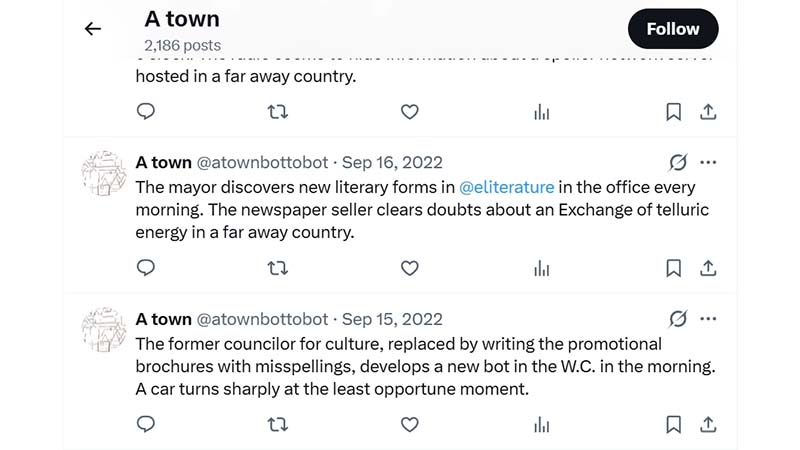Reply to the Sep 16 mayor post
This screenshot has width=800, height=450.
point(146,268)
